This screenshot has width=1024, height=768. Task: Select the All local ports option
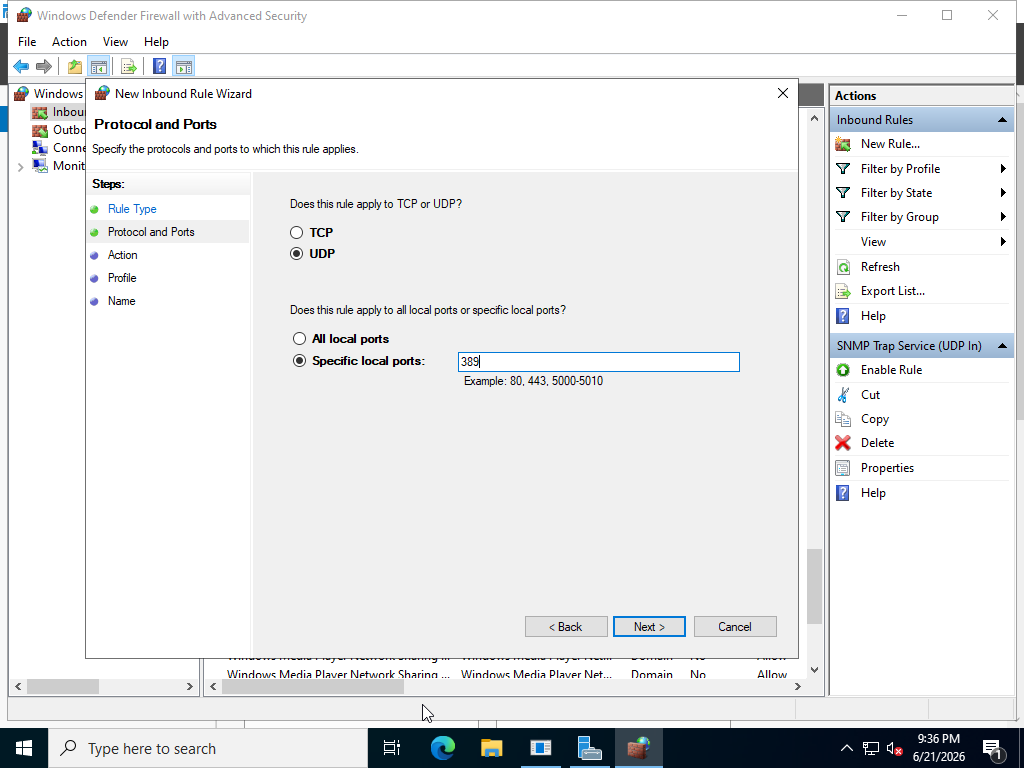tap(299, 338)
